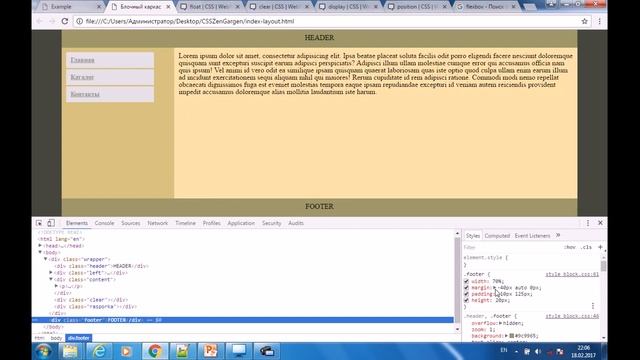Viewport: 640px width, 360px height.
Task: Collapse the body node in the DOM tree
Action: pyautogui.click(x=40, y=252)
